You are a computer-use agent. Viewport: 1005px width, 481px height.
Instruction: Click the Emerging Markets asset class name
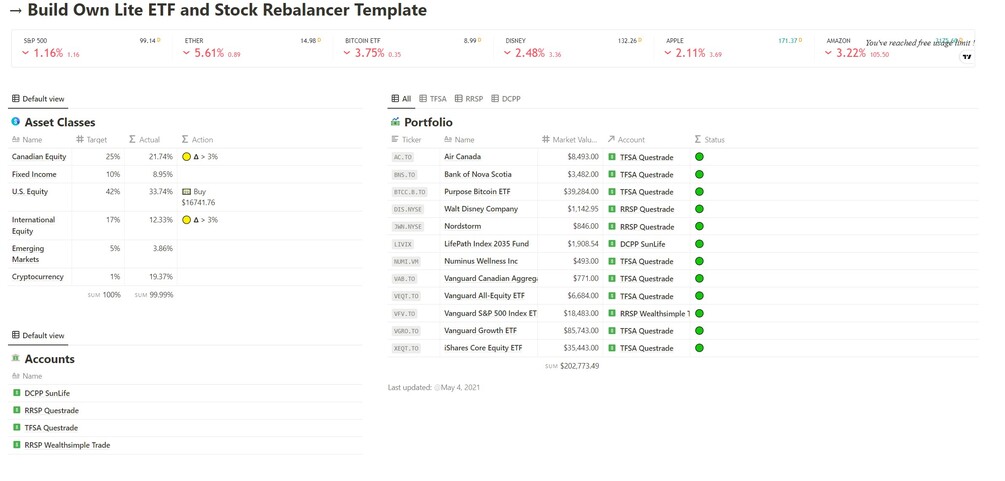point(28,253)
